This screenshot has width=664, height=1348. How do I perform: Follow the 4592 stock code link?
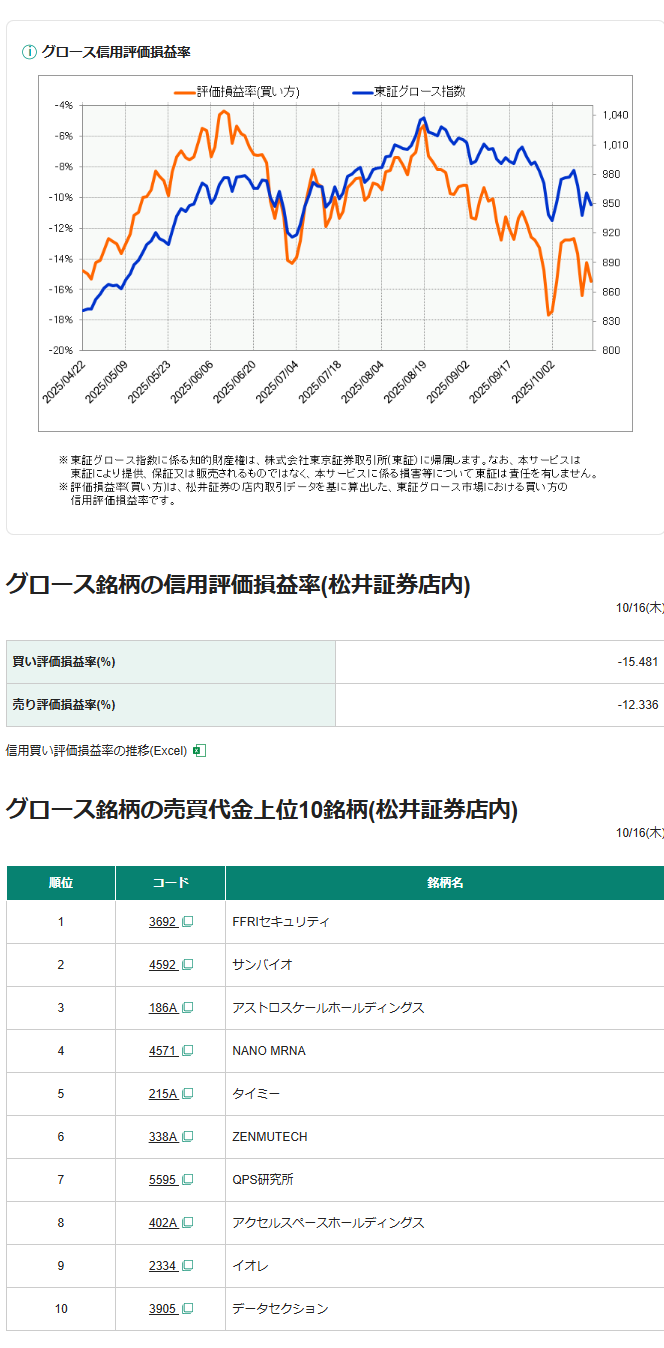[x=162, y=965]
